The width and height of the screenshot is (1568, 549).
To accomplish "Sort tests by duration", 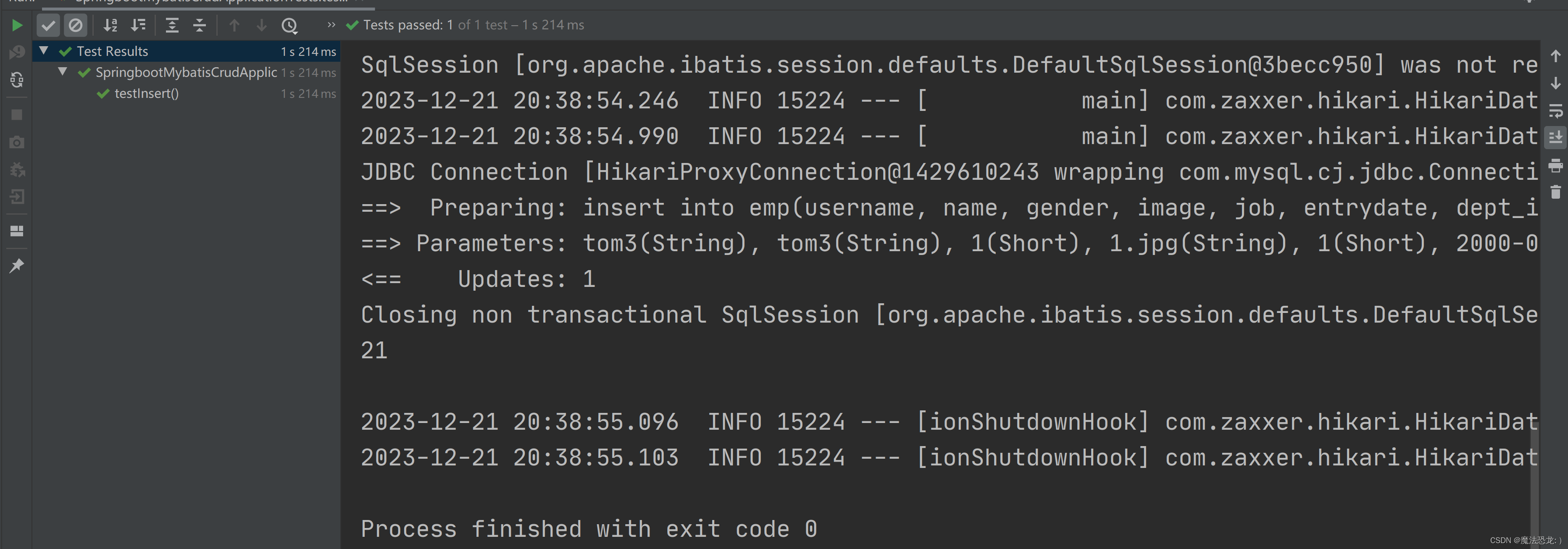I will [x=138, y=26].
